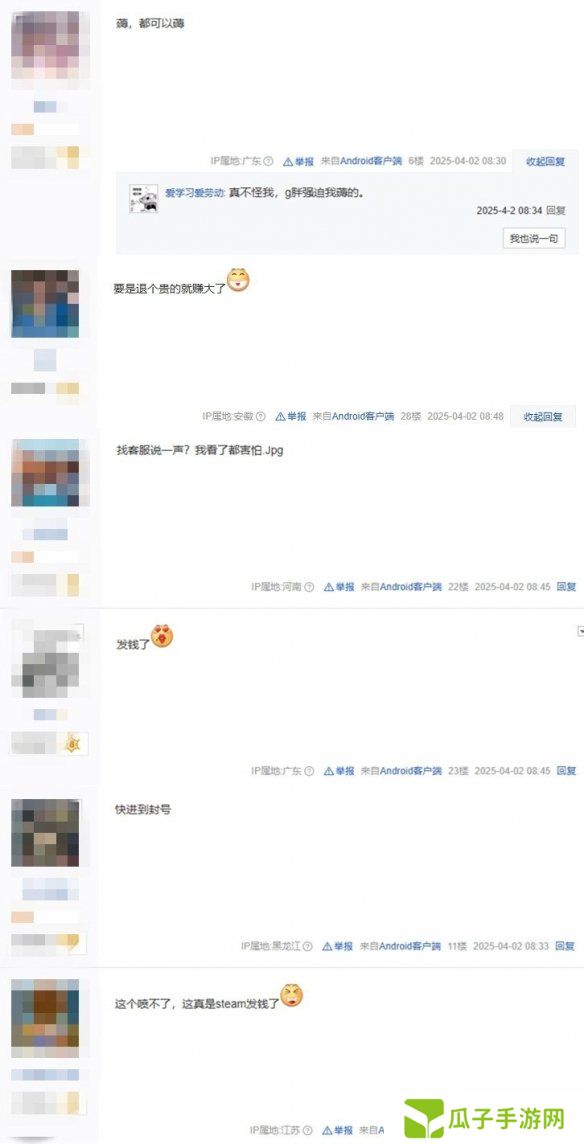Reply to the 22楼 post
This screenshot has width=584, height=1144.
(x=566, y=587)
